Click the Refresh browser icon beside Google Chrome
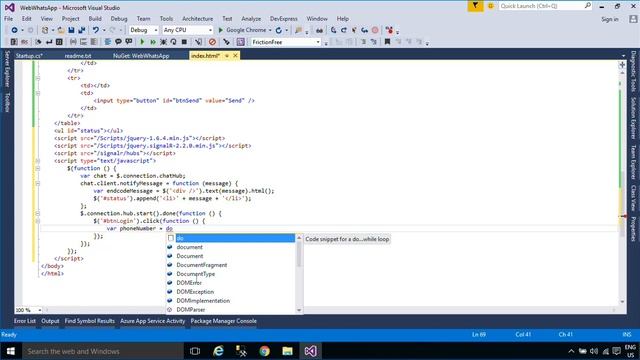This screenshot has height=360, width=640. 279,30
